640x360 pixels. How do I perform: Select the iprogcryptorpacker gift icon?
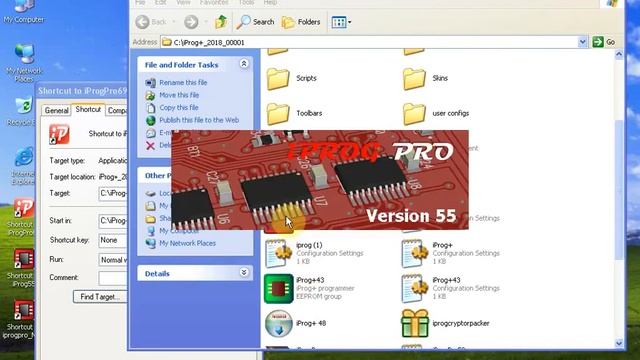click(x=415, y=323)
